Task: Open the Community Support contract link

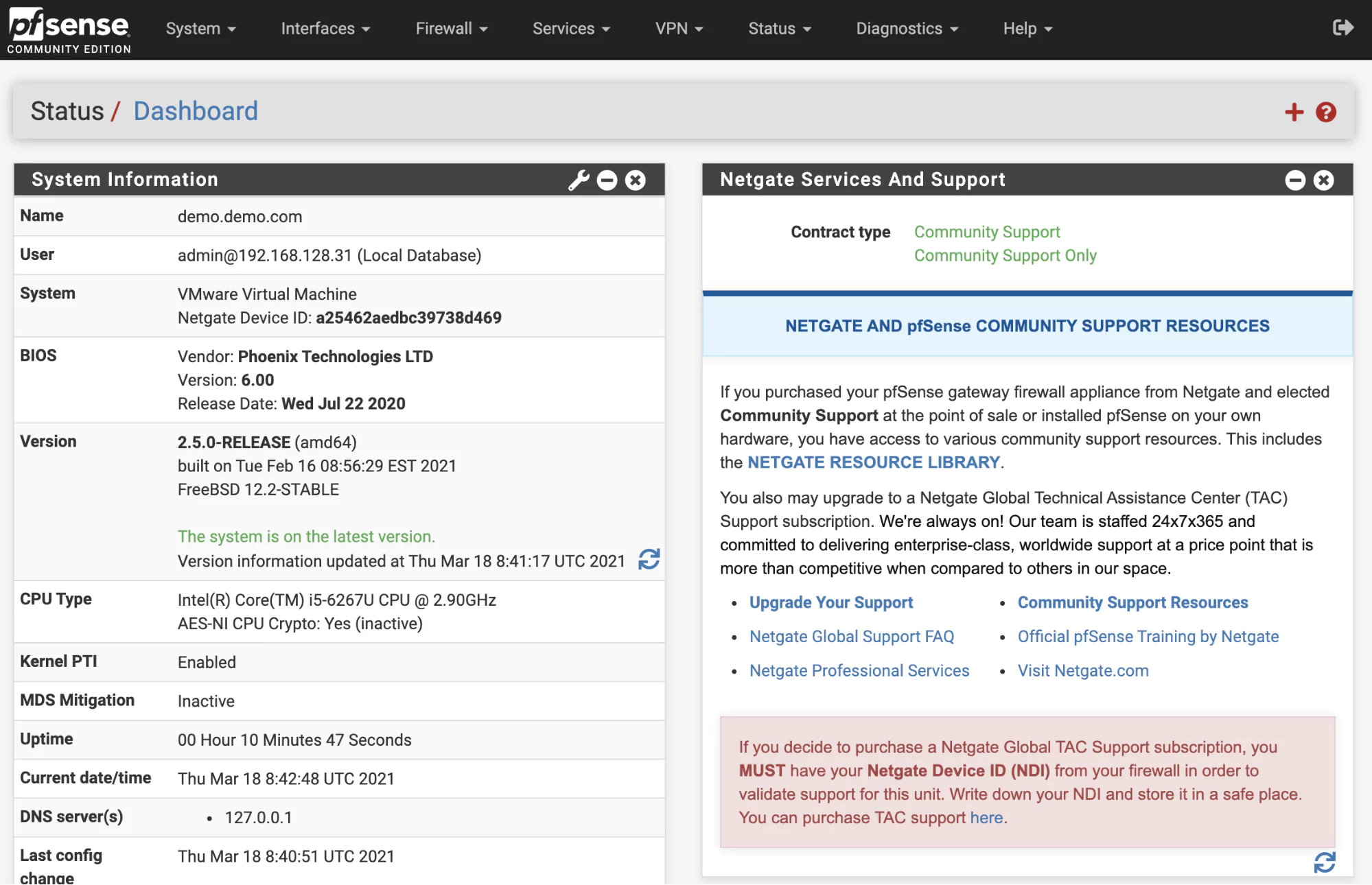Action: [x=987, y=232]
